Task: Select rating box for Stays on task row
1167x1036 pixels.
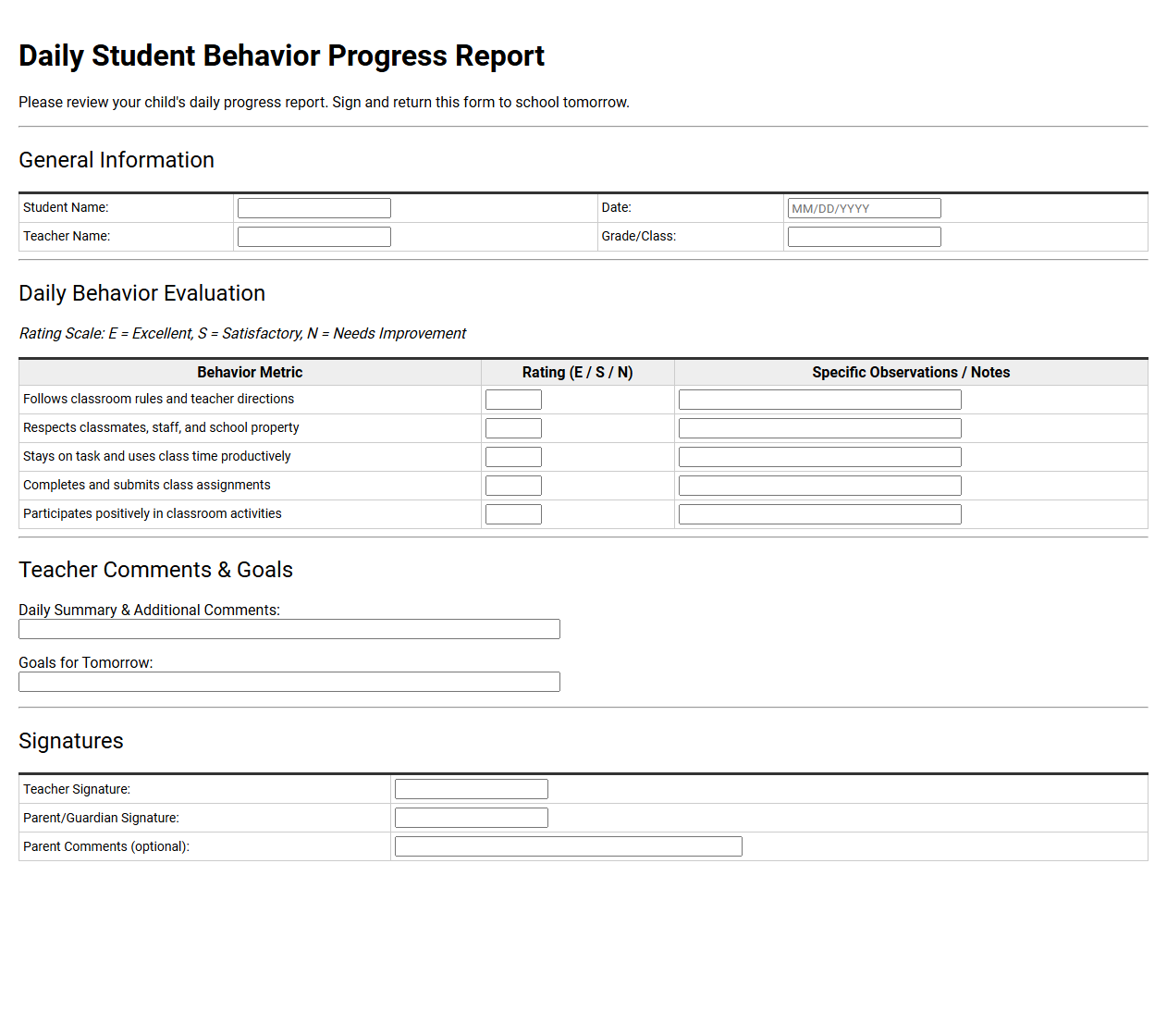Action: click(x=513, y=457)
